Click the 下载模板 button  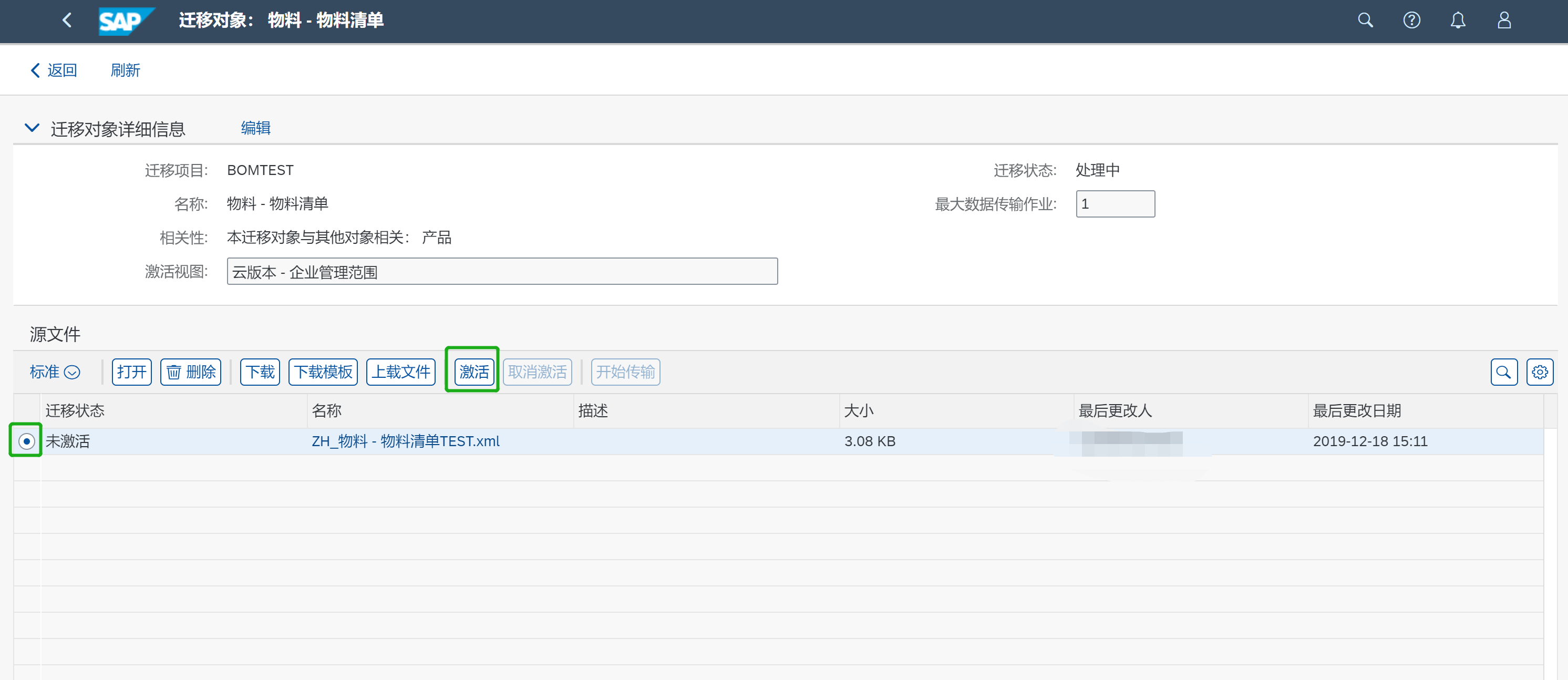point(323,372)
